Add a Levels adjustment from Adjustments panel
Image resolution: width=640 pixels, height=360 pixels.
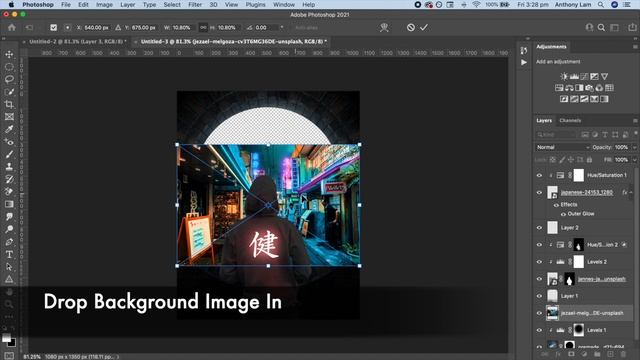[574, 76]
